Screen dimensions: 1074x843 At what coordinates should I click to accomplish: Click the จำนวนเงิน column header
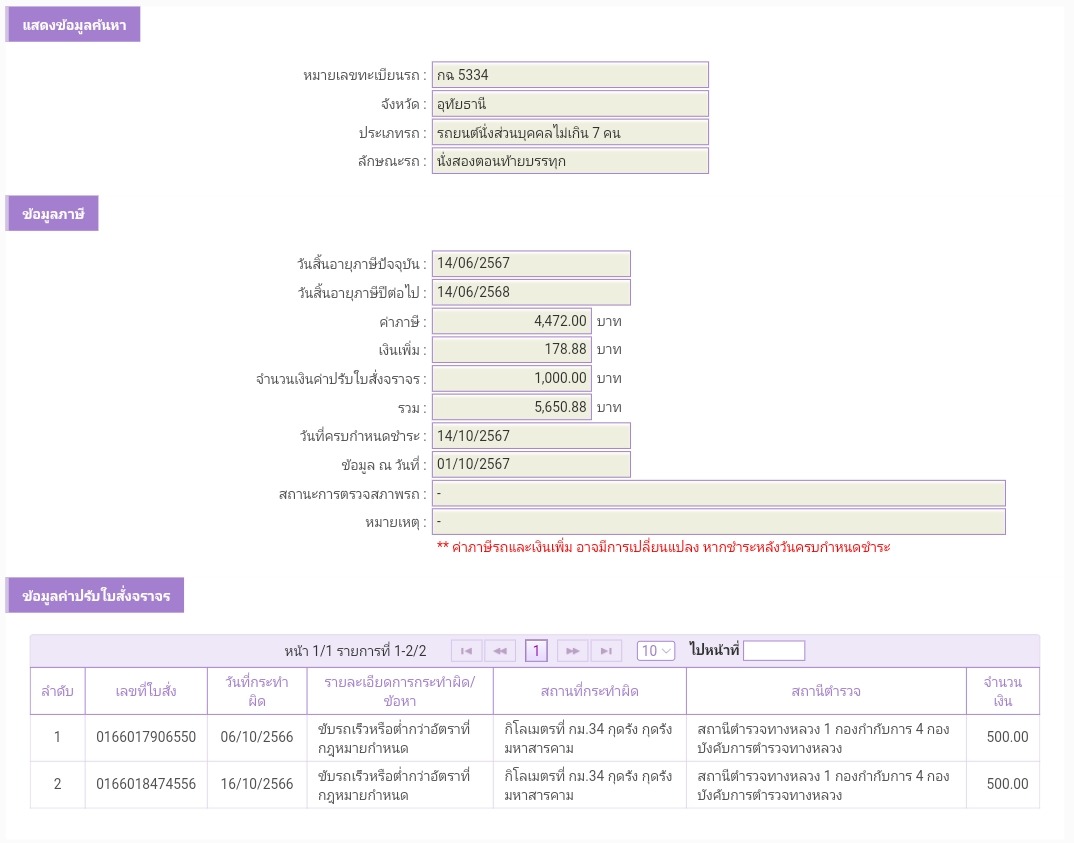point(1003,691)
